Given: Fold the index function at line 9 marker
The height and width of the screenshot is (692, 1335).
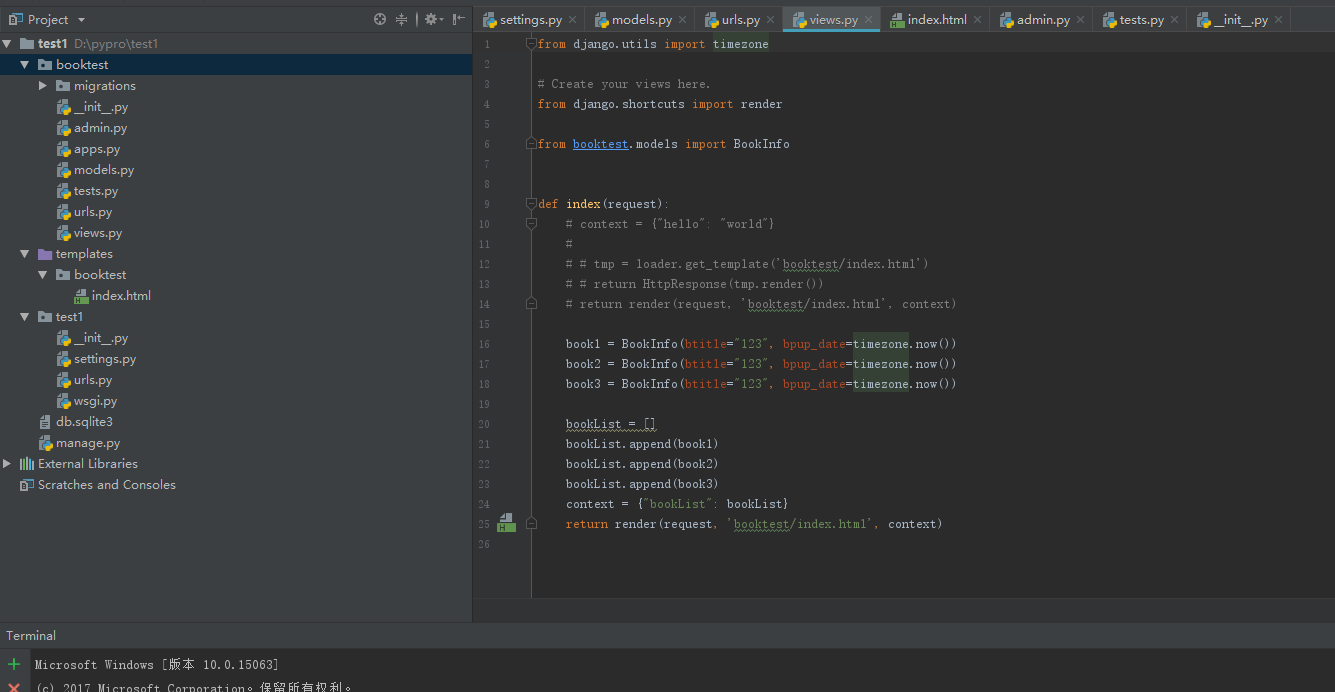Looking at the screenshot, I should tap(532, 204).
